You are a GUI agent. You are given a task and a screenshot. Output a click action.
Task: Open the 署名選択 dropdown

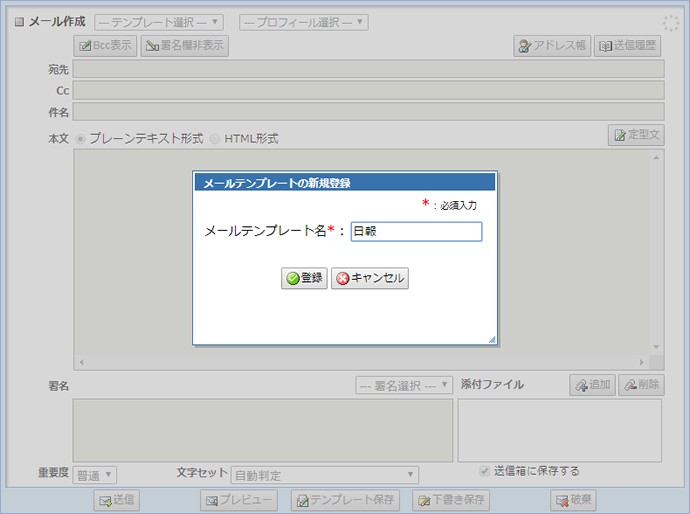coord(404,385)
